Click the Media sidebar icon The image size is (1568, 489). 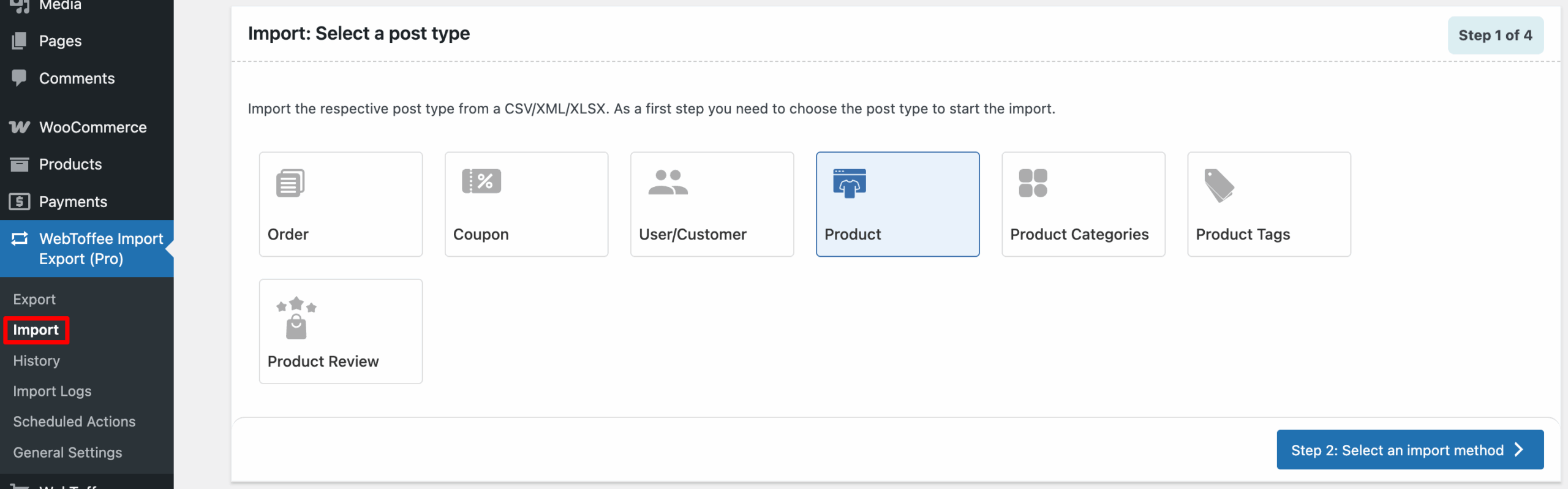(19, 6)
